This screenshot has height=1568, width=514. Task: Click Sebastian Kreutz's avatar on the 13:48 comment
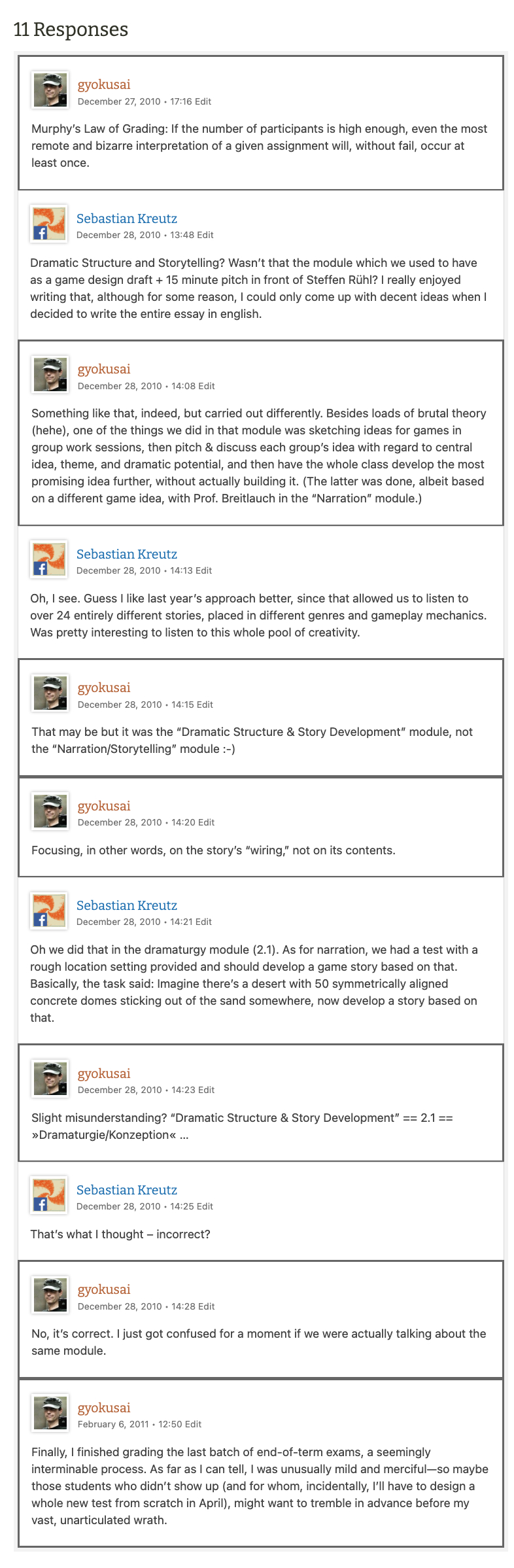coord(49,224)
